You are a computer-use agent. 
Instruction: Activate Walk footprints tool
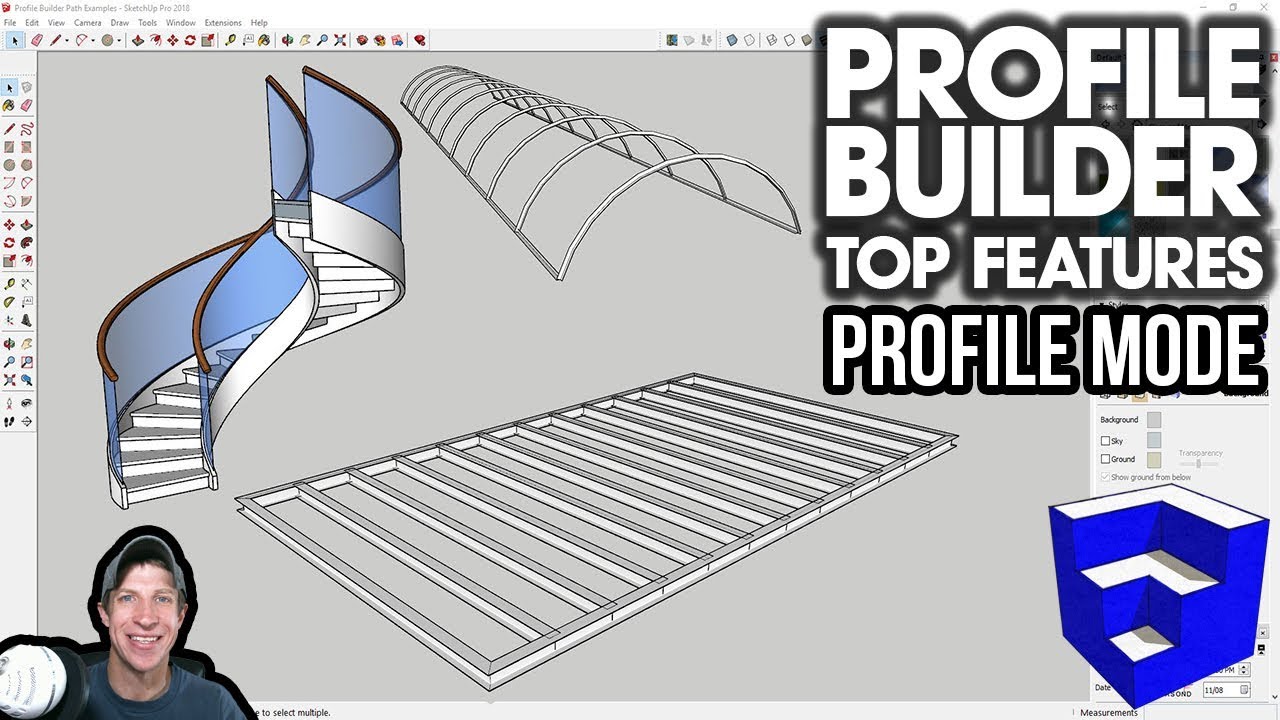click(x=9, y=422)
